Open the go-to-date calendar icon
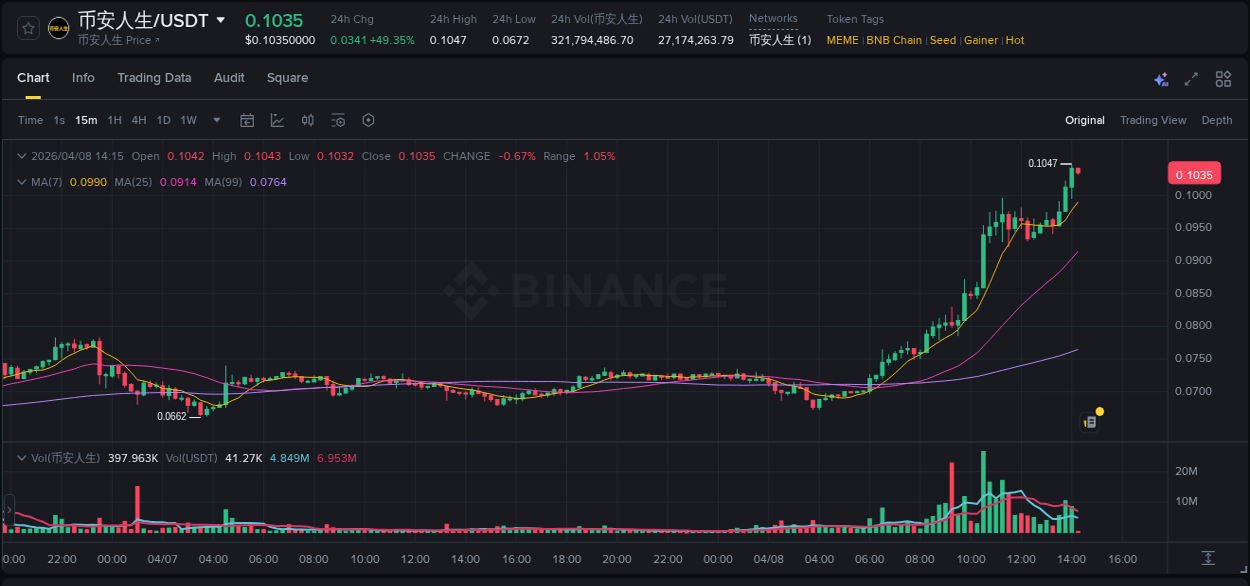The height and width of the screenshot is (586, 1250). click(x=247, y=120)
